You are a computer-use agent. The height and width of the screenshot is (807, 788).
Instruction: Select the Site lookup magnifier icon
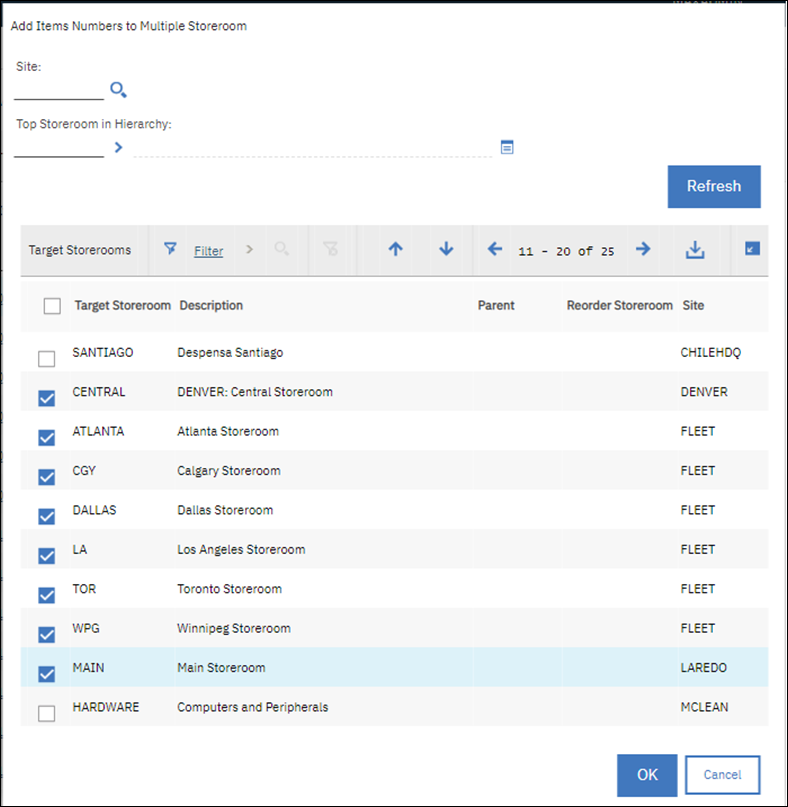117,90
